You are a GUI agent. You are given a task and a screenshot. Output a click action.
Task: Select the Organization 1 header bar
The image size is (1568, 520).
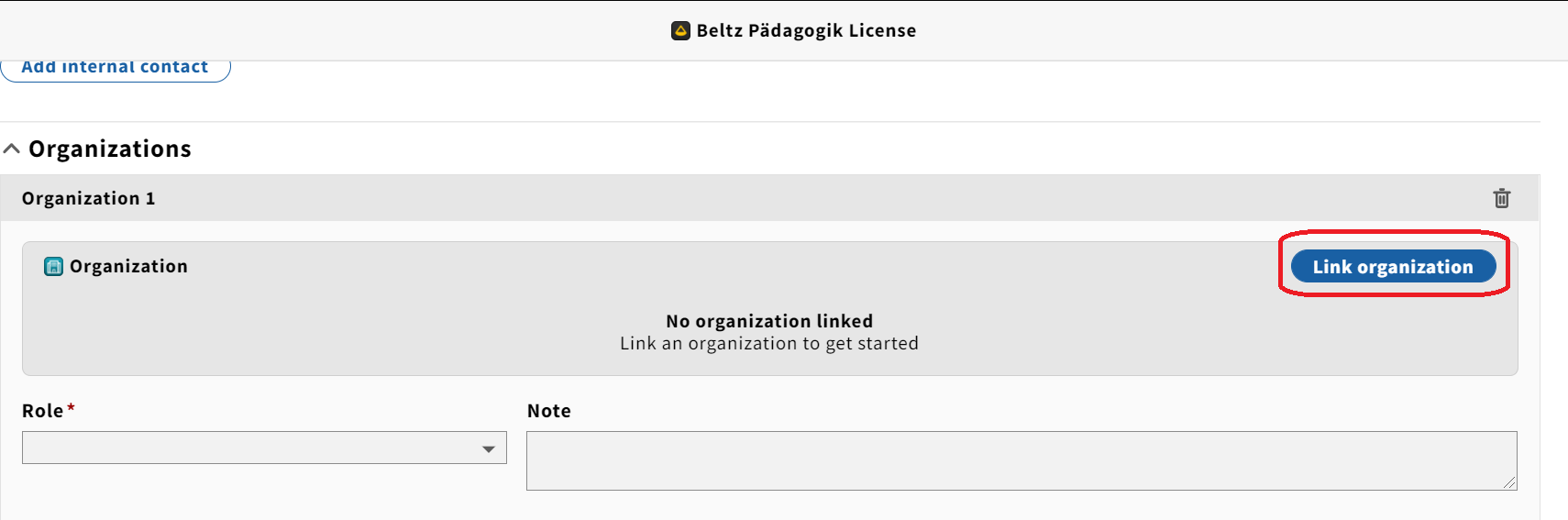770,198
